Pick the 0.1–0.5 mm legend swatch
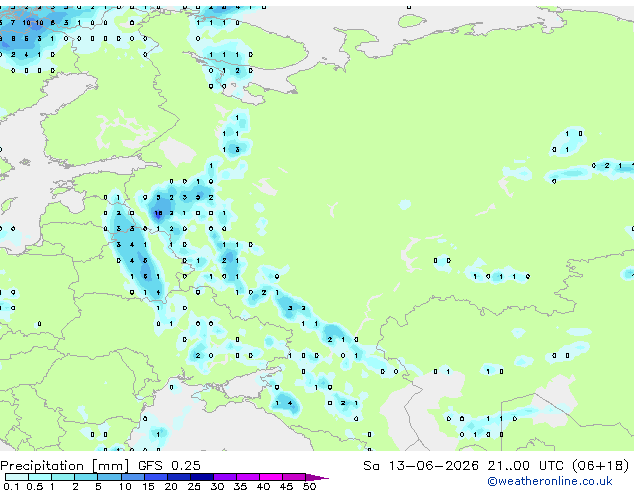634x490 pixels. [x=17, y=477]
